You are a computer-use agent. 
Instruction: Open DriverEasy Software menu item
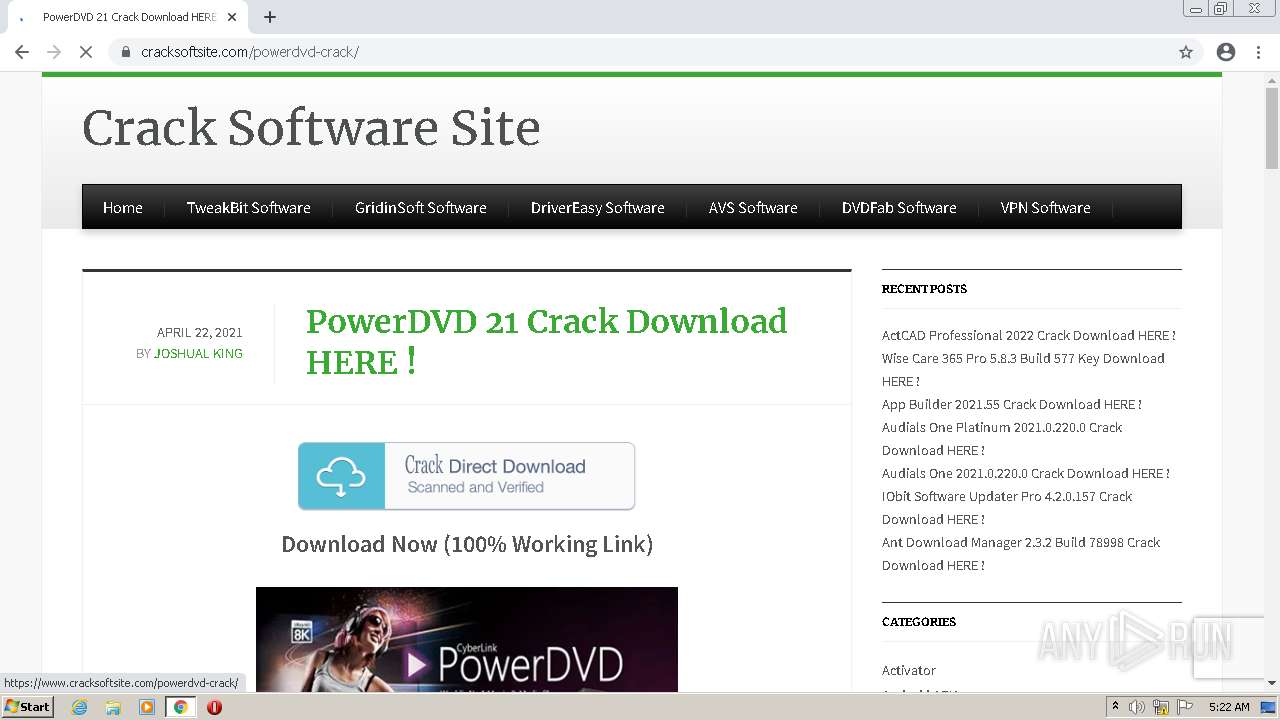point(598,208)
